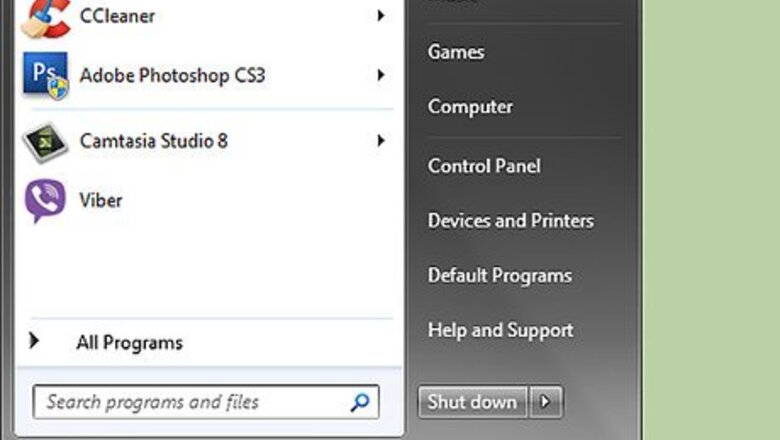Open the All Programs list
780x440 pixels.
pyautogui.click(x=129, y=343)
